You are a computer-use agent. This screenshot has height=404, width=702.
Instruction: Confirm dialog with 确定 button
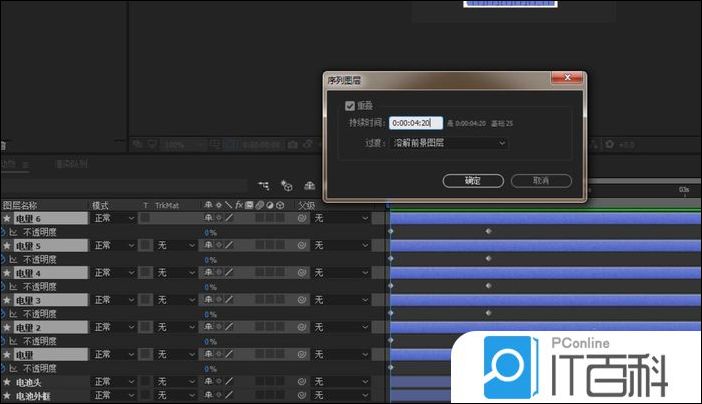coord(472,181)
